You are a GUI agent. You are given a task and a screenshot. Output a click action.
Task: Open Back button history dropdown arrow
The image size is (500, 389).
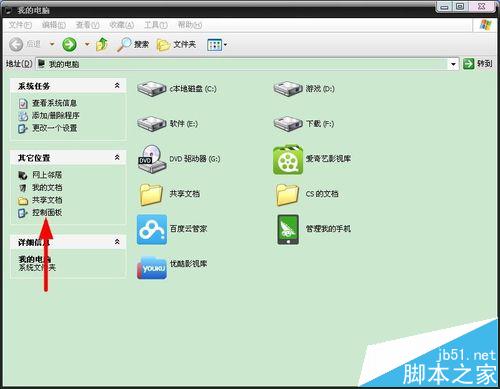tap(52, 44)
